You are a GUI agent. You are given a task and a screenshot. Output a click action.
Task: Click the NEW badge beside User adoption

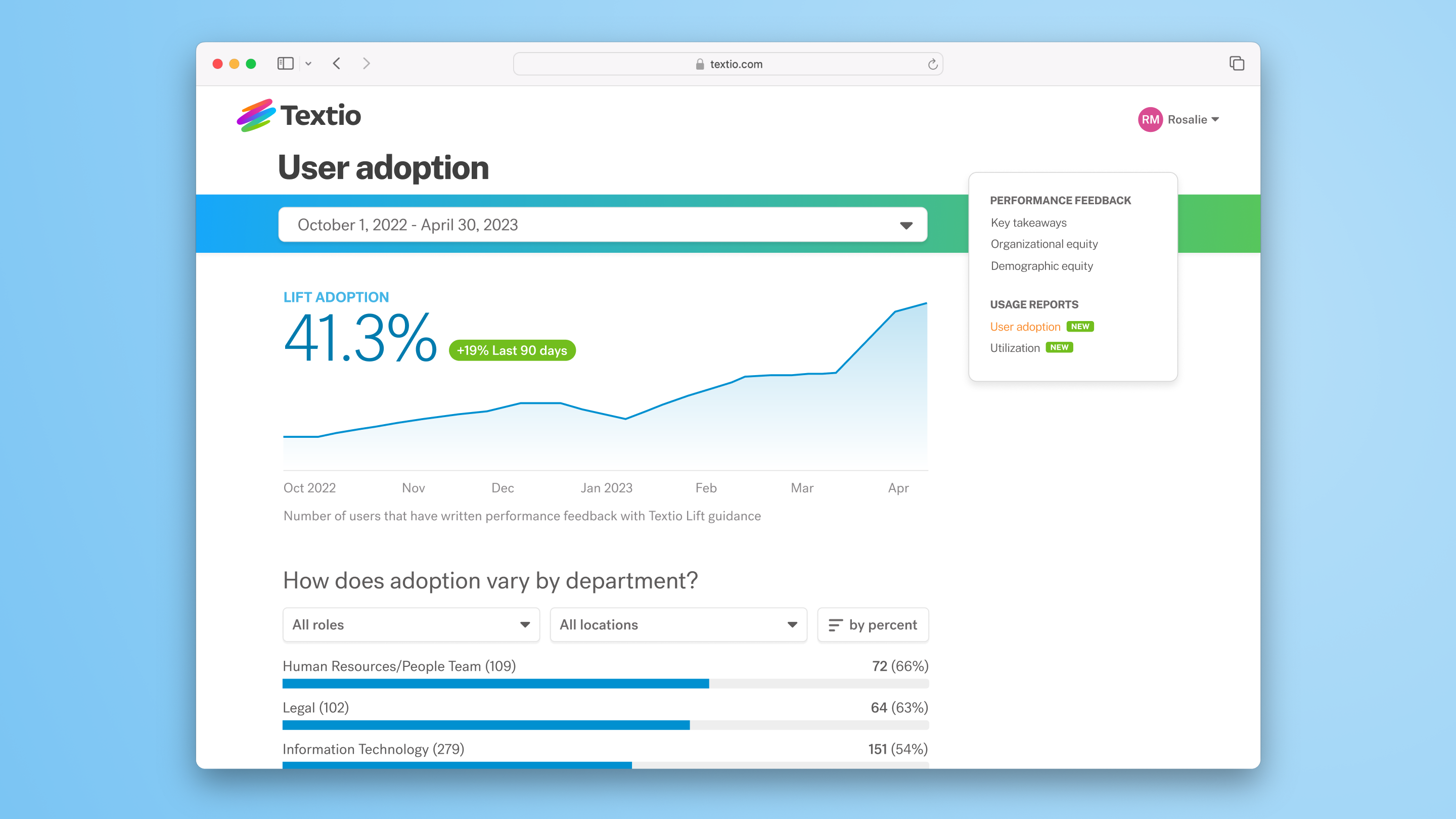pos(1079,326)
